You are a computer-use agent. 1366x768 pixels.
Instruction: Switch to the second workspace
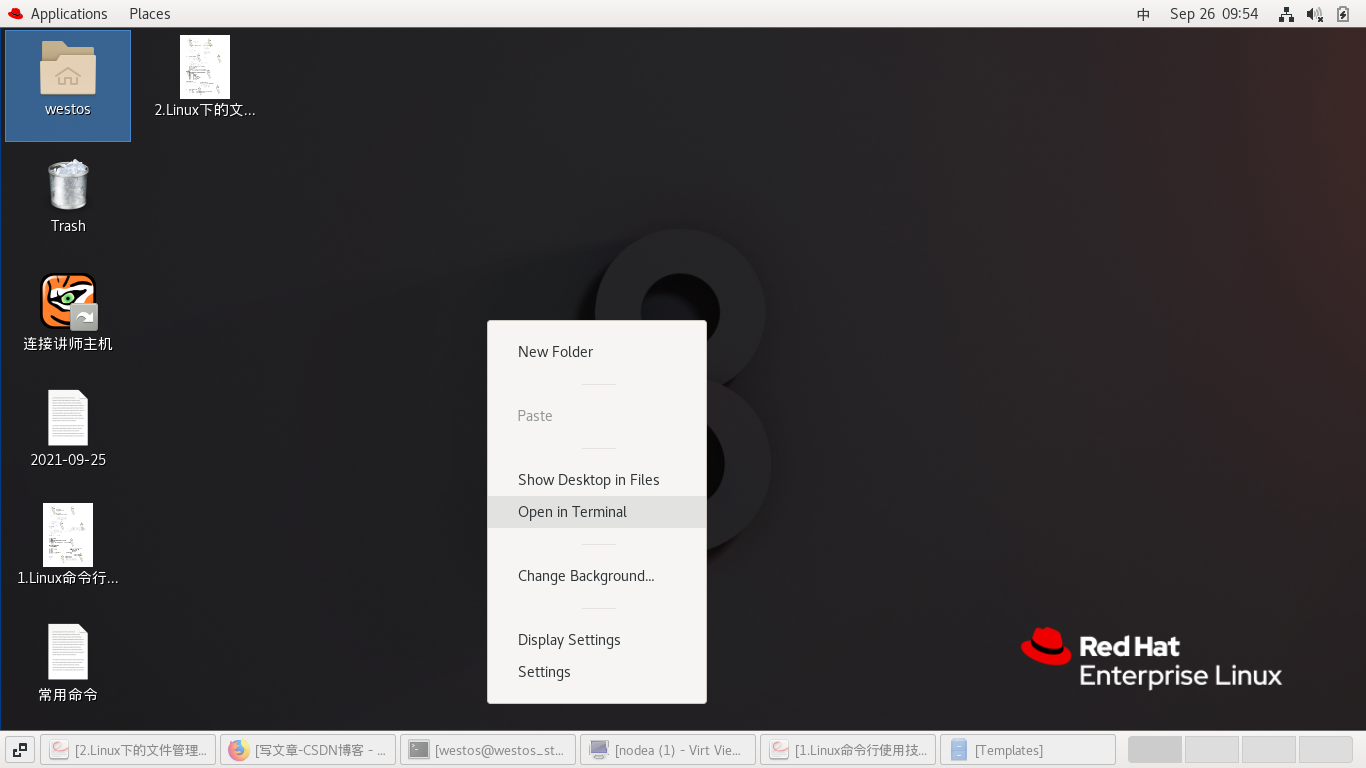(x=1212, y=750)
